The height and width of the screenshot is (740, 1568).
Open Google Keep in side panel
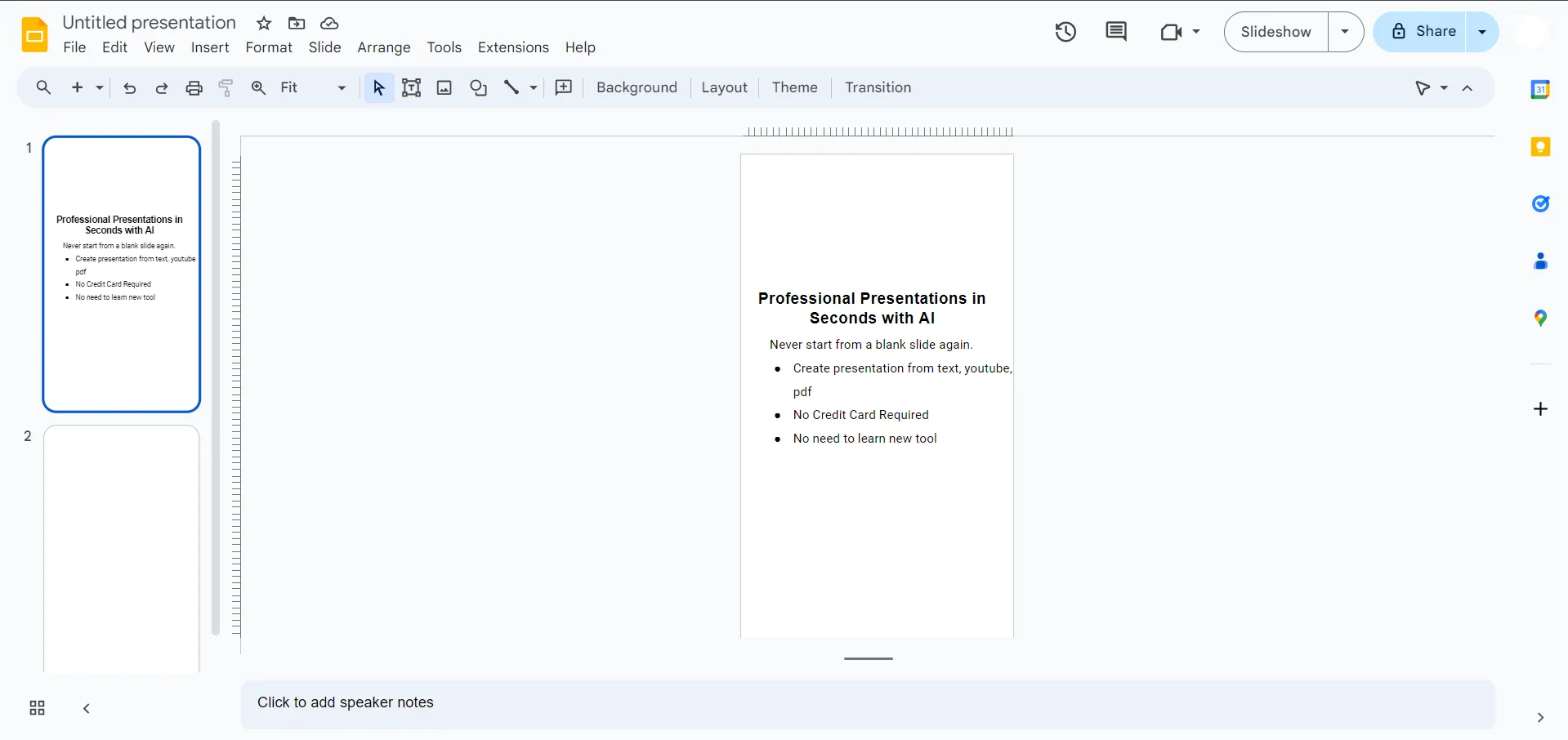click(1539, 147)
